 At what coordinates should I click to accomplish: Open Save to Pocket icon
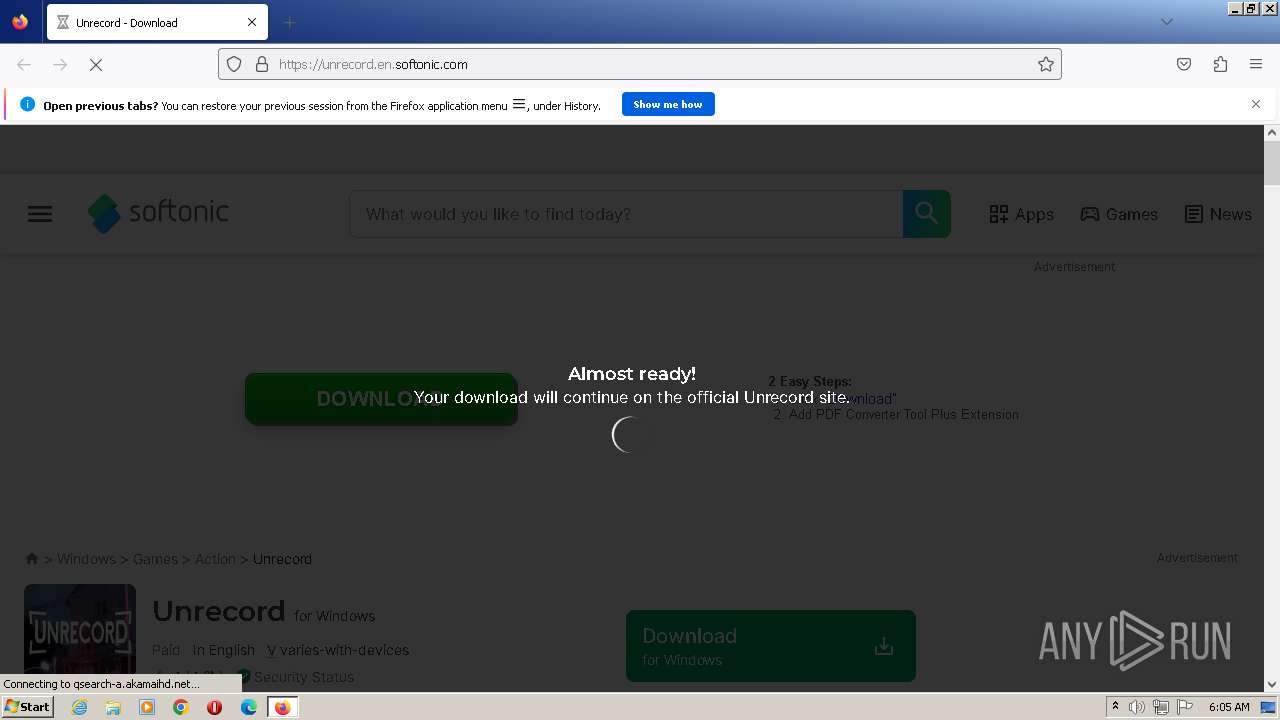click(1184, 64)
